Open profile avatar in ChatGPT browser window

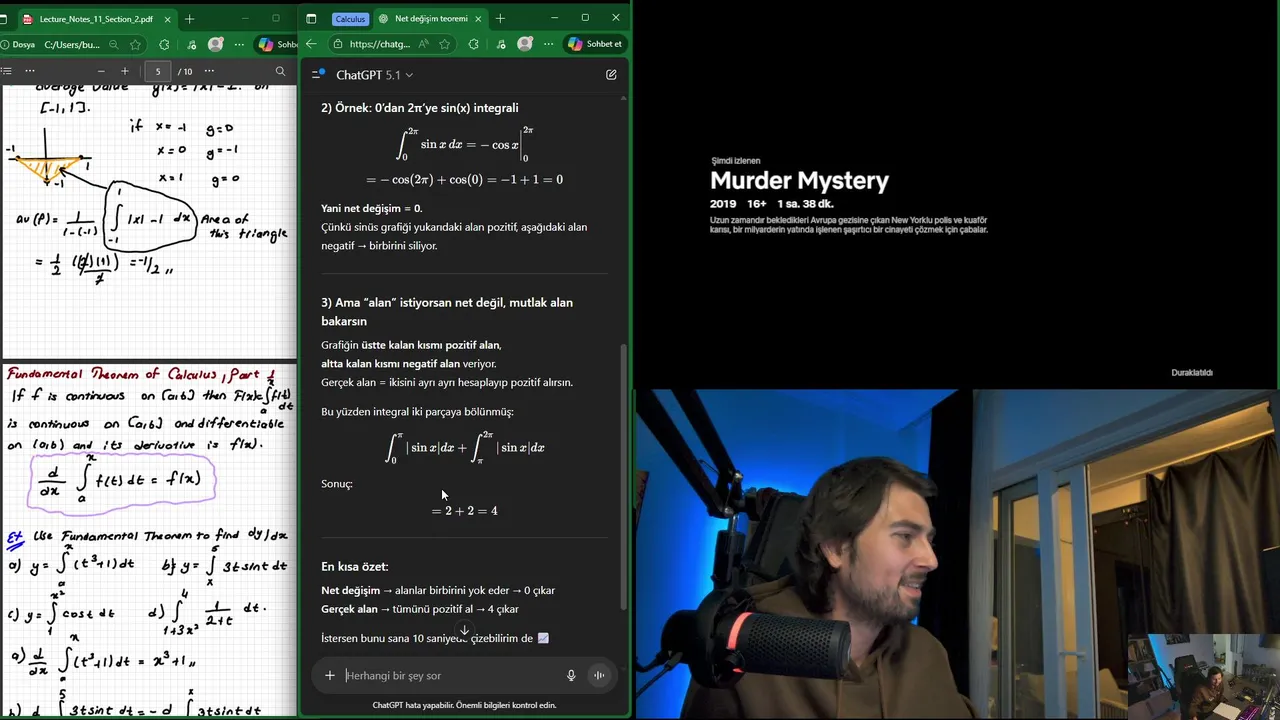tap(524, 44)
